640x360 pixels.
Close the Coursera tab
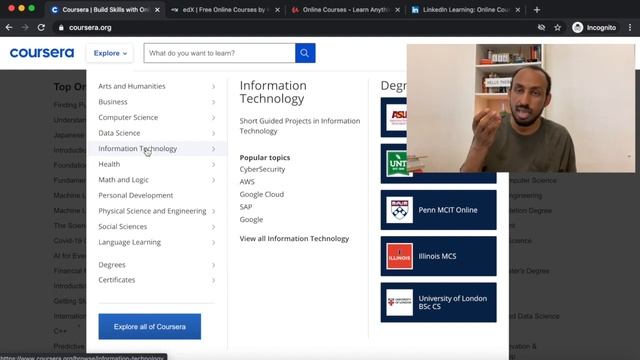coord(157,10)
